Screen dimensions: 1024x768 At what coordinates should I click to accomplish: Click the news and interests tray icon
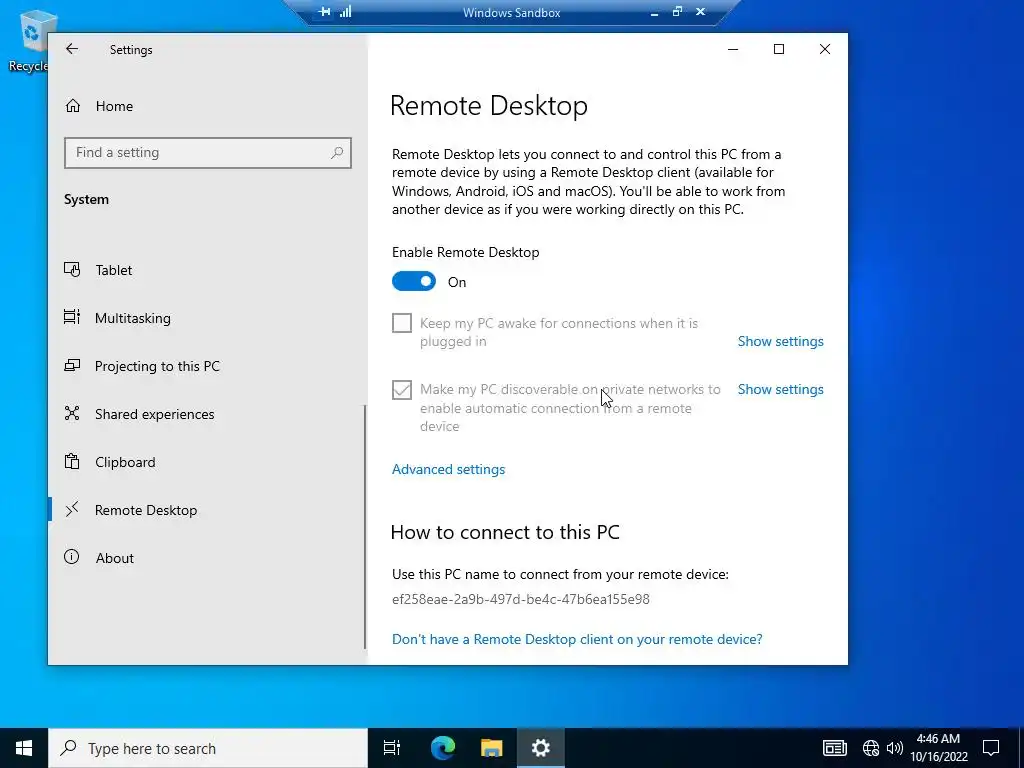click(835, 748)
